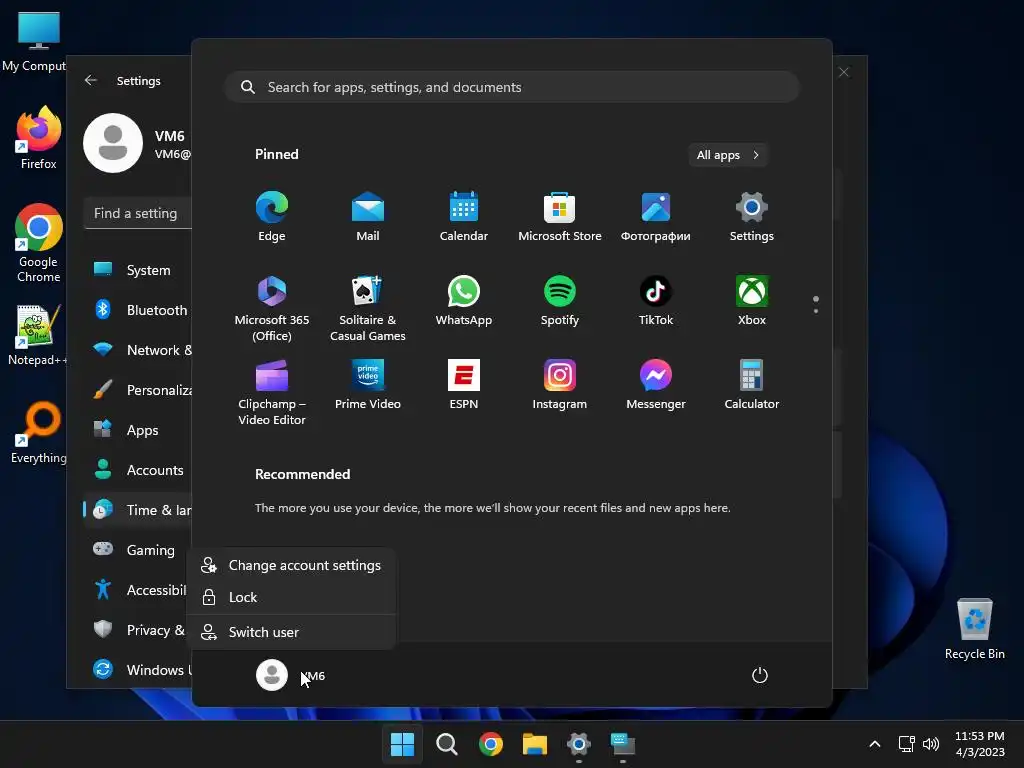Launch WhatsApp from pinned apps
This screenshot has width=1024, height=768.
click(x=464, y=301)
